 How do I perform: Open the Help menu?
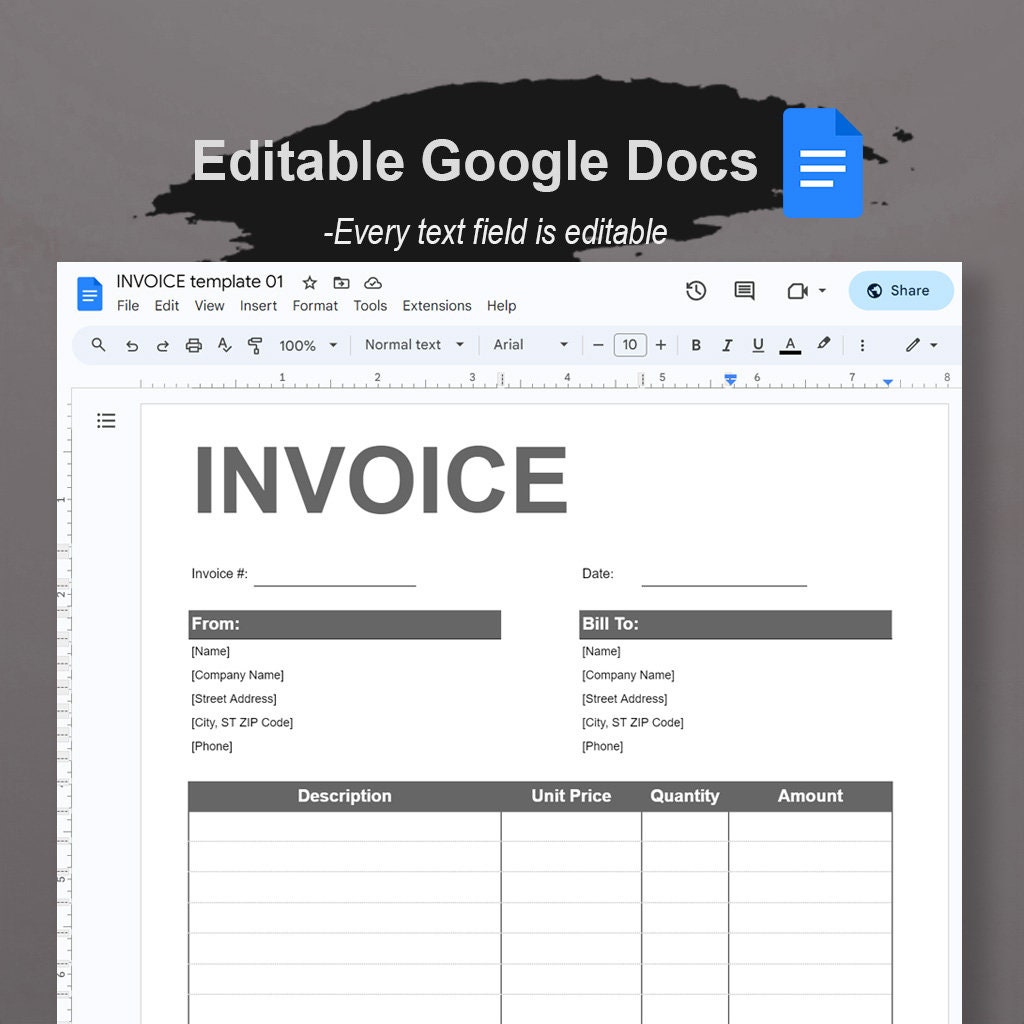502,306
